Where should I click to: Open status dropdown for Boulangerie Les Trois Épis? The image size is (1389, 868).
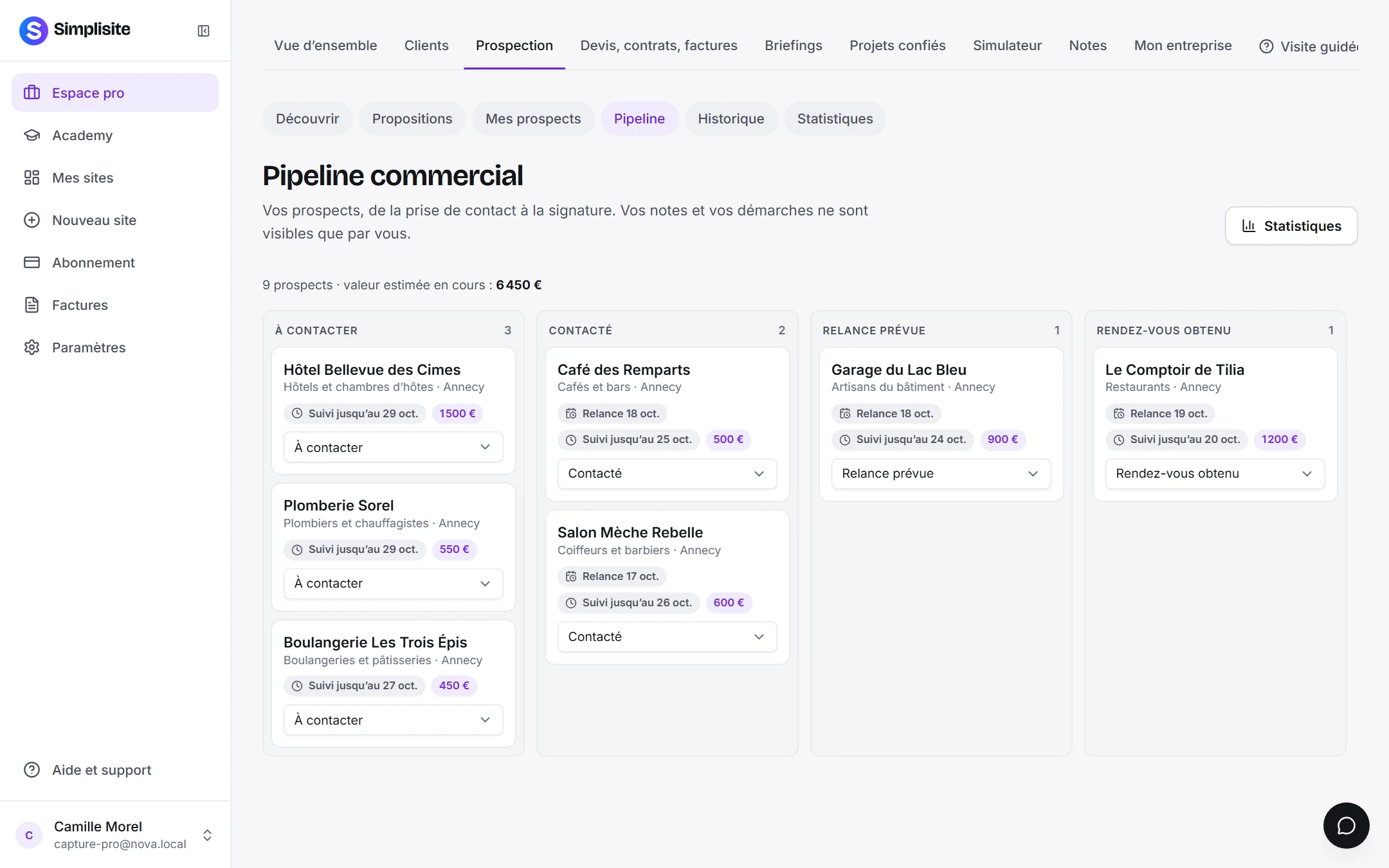pyautogui.click(x=393, y=720)
